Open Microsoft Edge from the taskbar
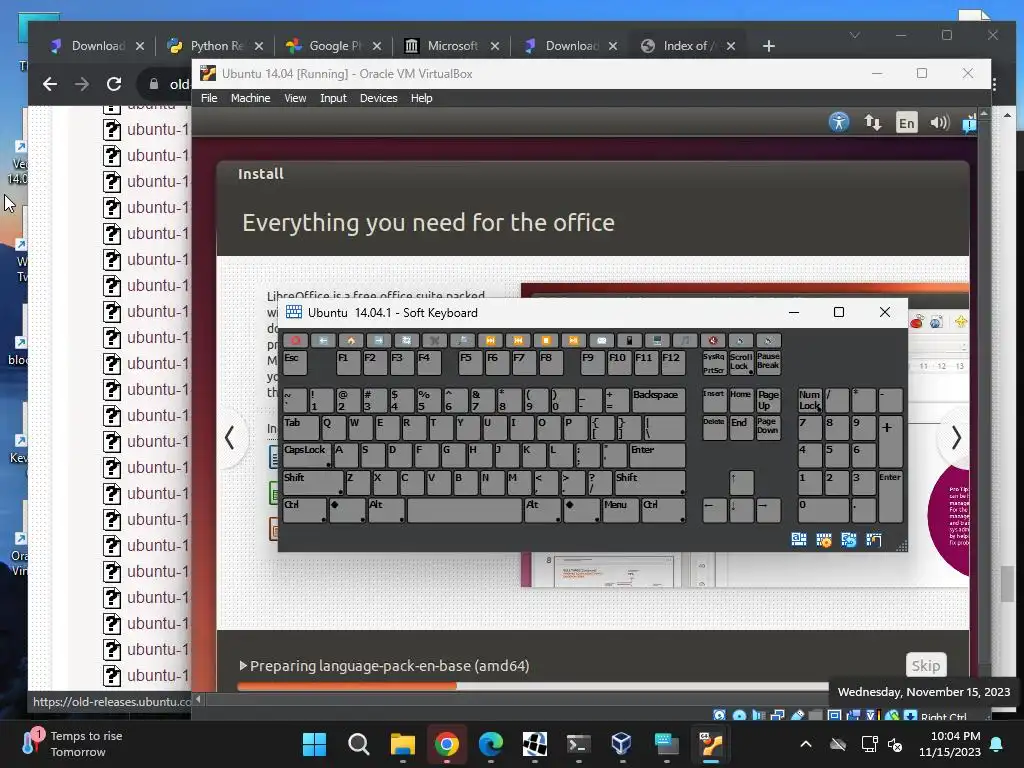The image size is (1024, 768). (x=490, y=744)
